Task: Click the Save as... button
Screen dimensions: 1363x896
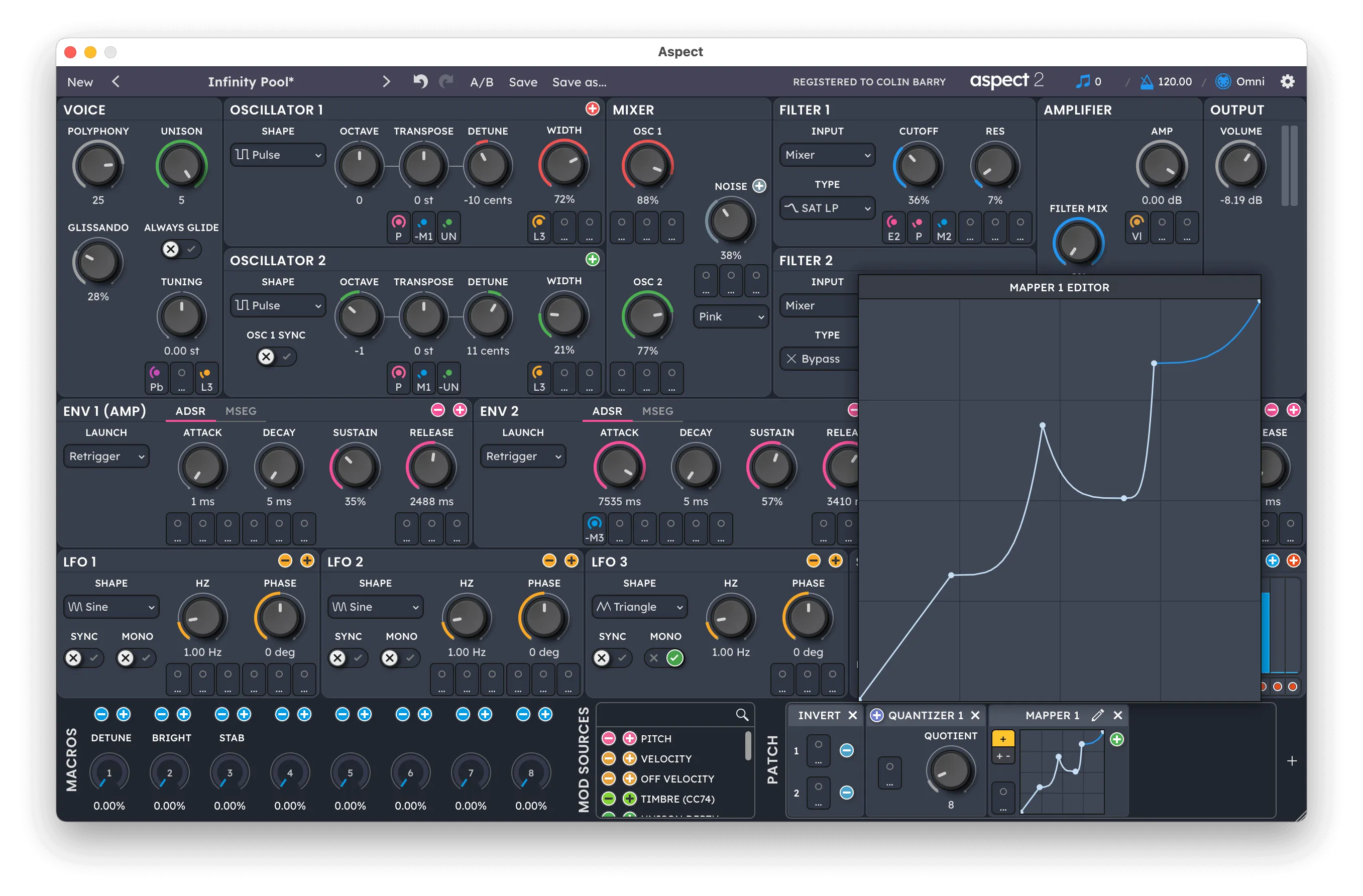Action: tap(579, 82)
